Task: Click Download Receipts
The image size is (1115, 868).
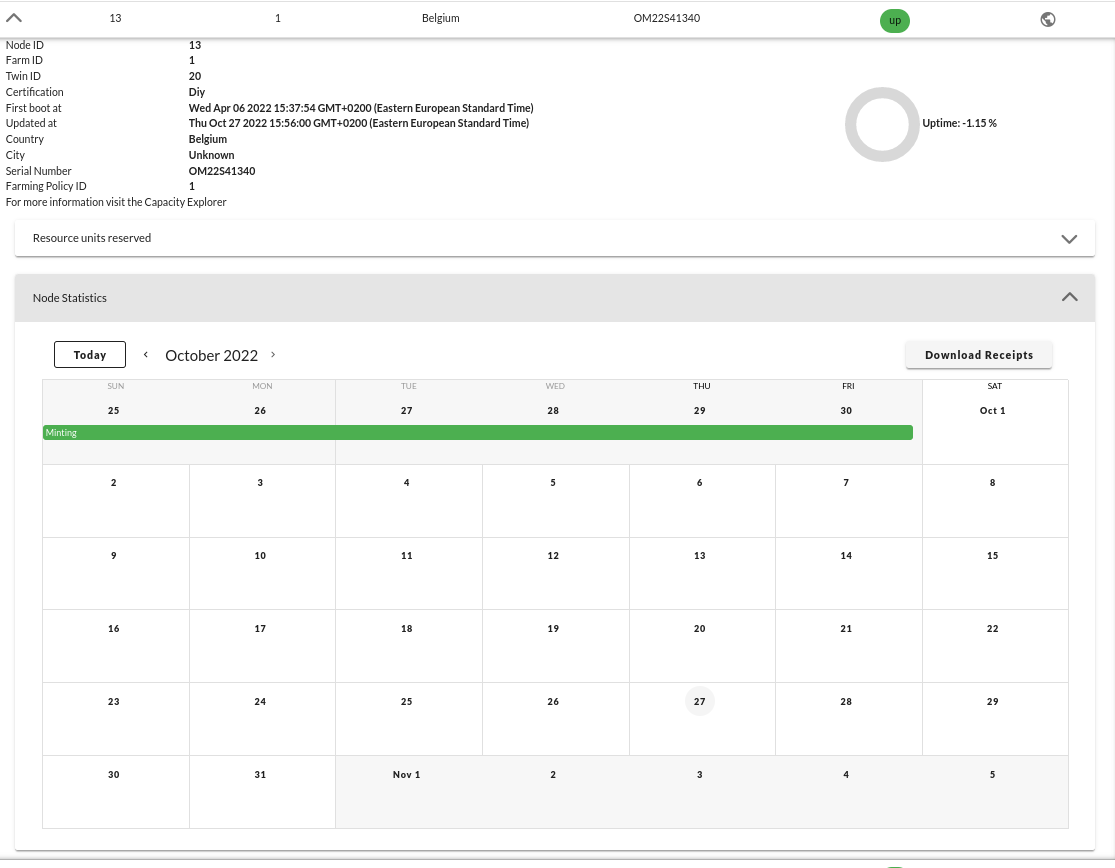Action: click(978, 354)
